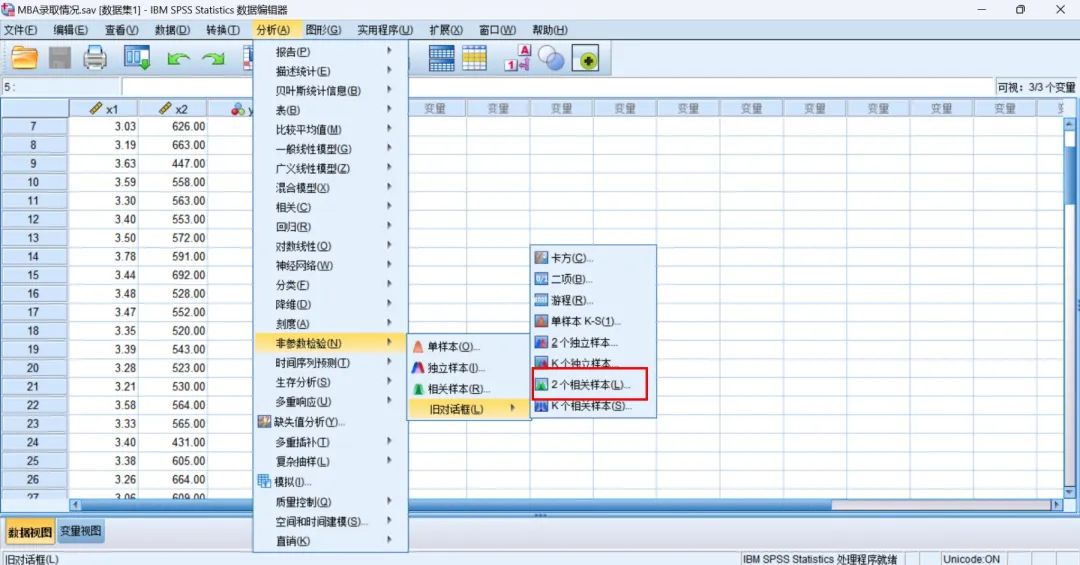The image size is (1080, 565).
Task: Expand 比较平均值(M) submenu
Action: point(331,130)
